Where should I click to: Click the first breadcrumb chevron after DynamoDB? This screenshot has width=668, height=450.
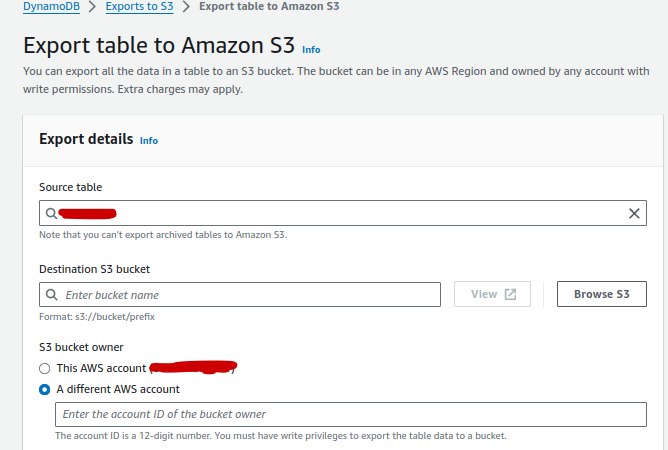[x=92, y=6]
